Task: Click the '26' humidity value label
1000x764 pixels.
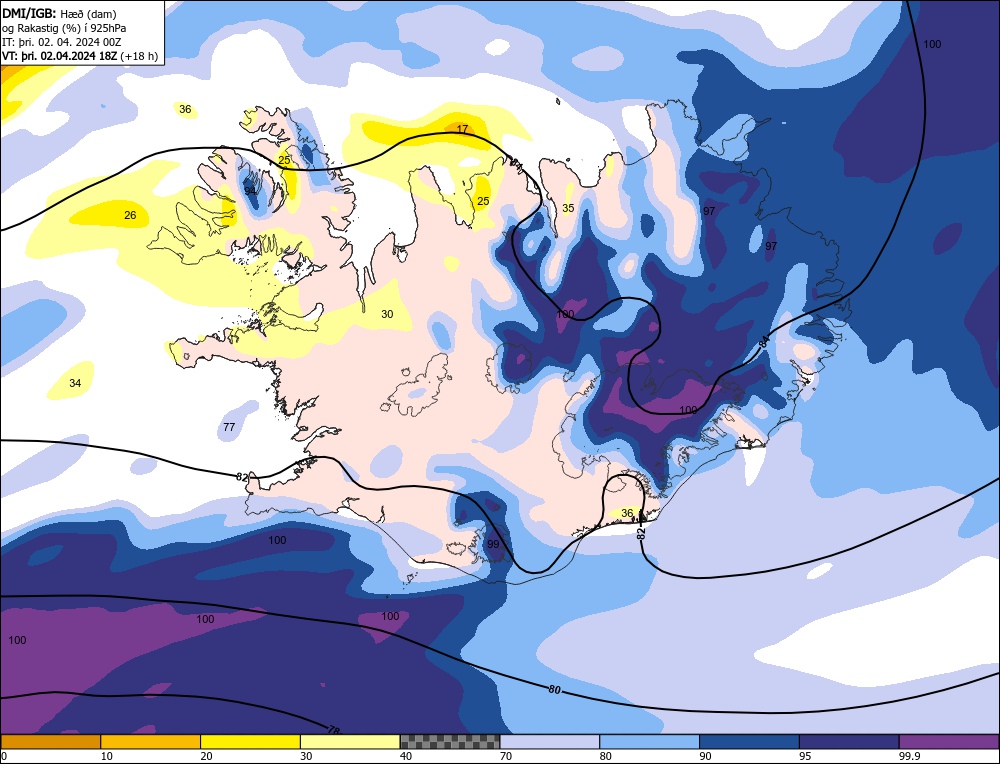Action: coord(130,216)
